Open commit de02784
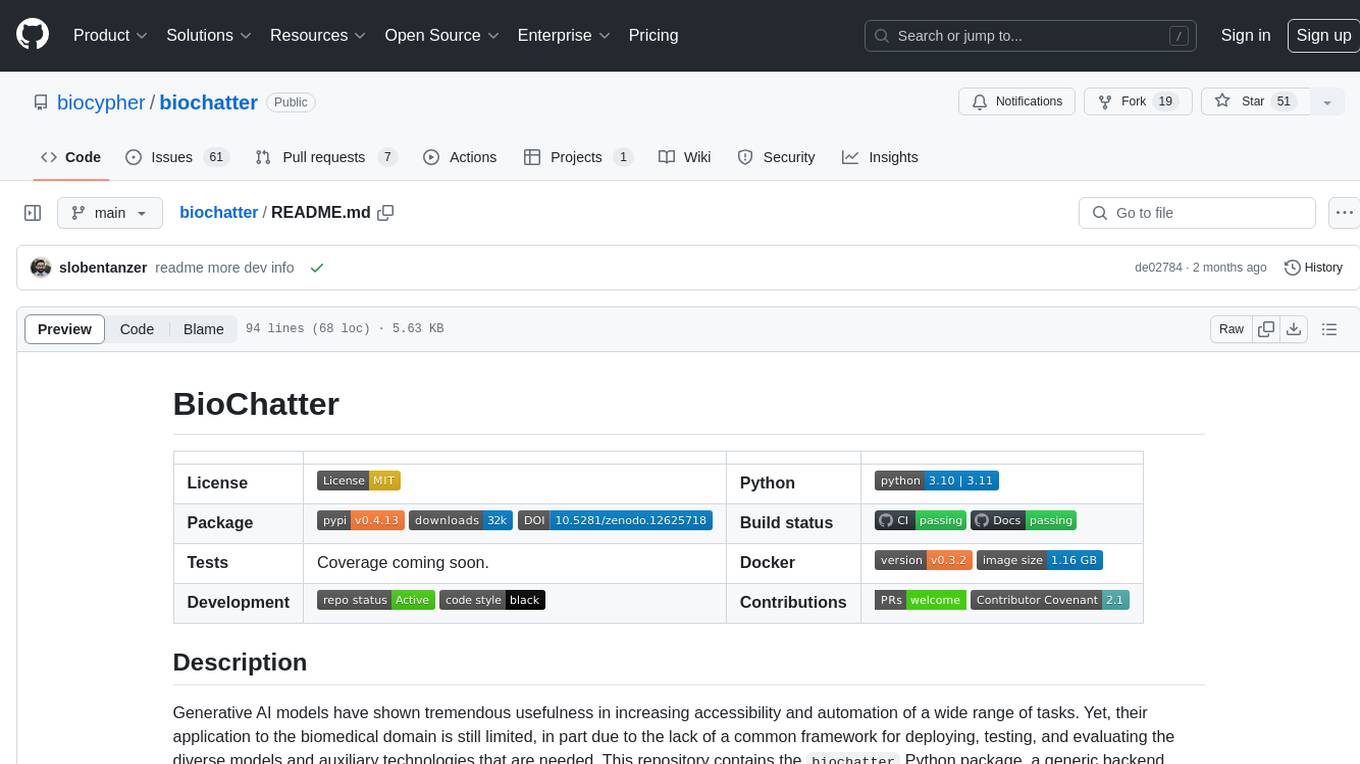Viewport: 1360px width, 764px height. point(1158,268)
